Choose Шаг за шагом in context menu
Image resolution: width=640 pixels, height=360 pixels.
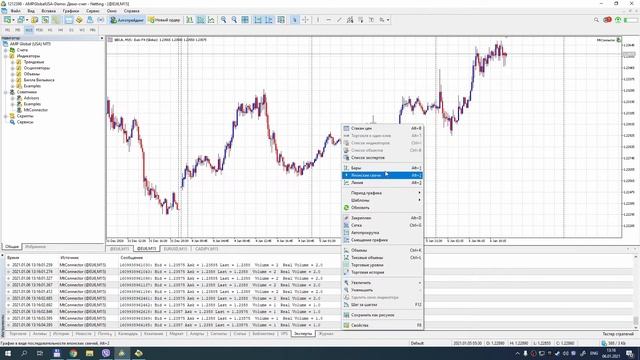point(382,304)
